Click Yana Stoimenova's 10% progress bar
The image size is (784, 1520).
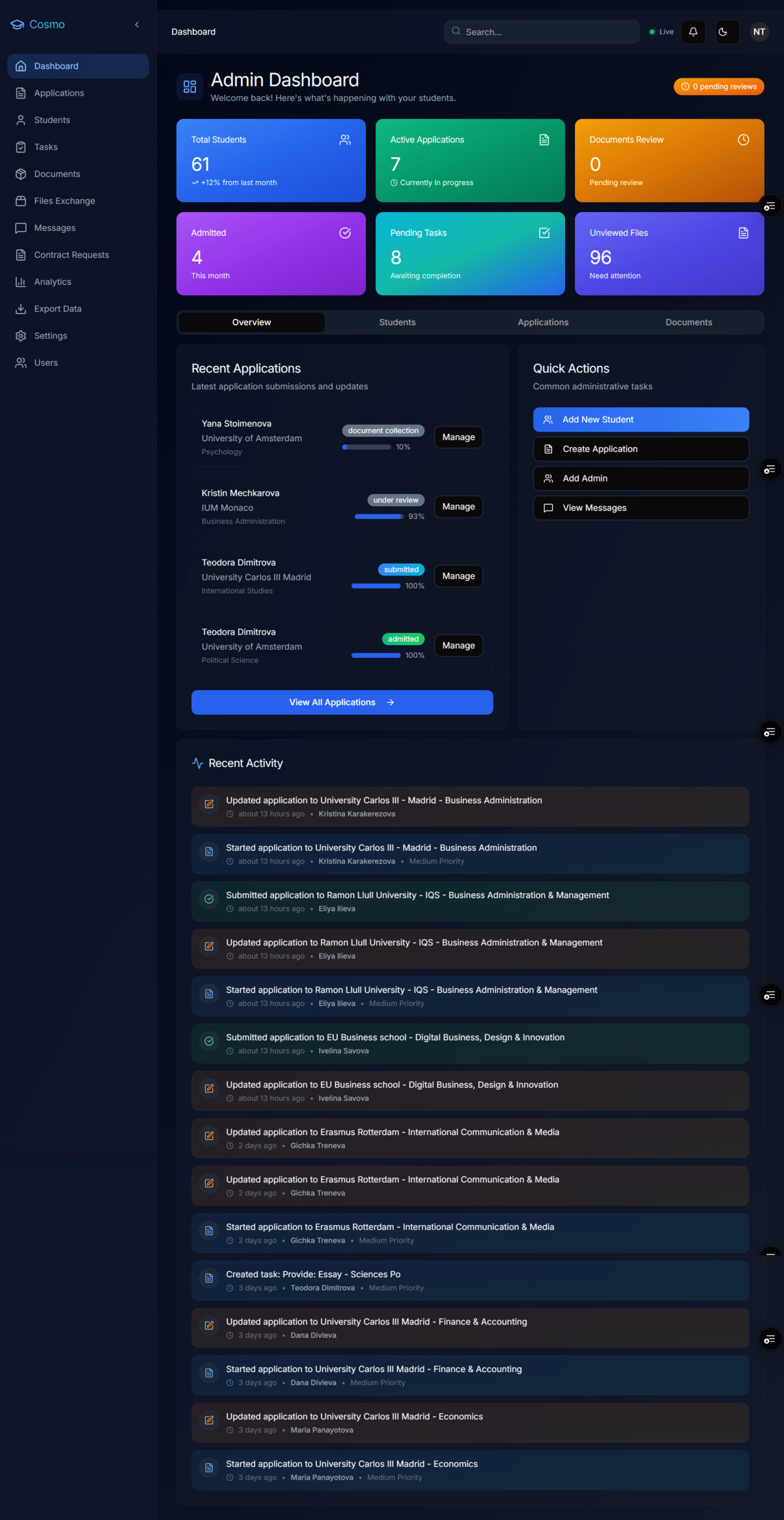[x=366, y=447]
